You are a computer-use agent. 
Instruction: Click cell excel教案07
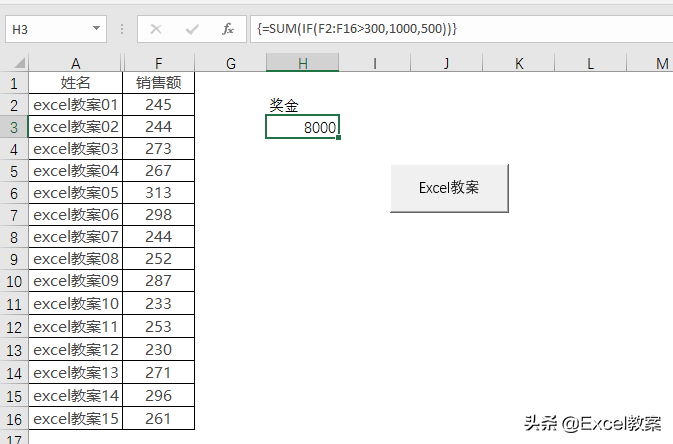click(76, 237)
